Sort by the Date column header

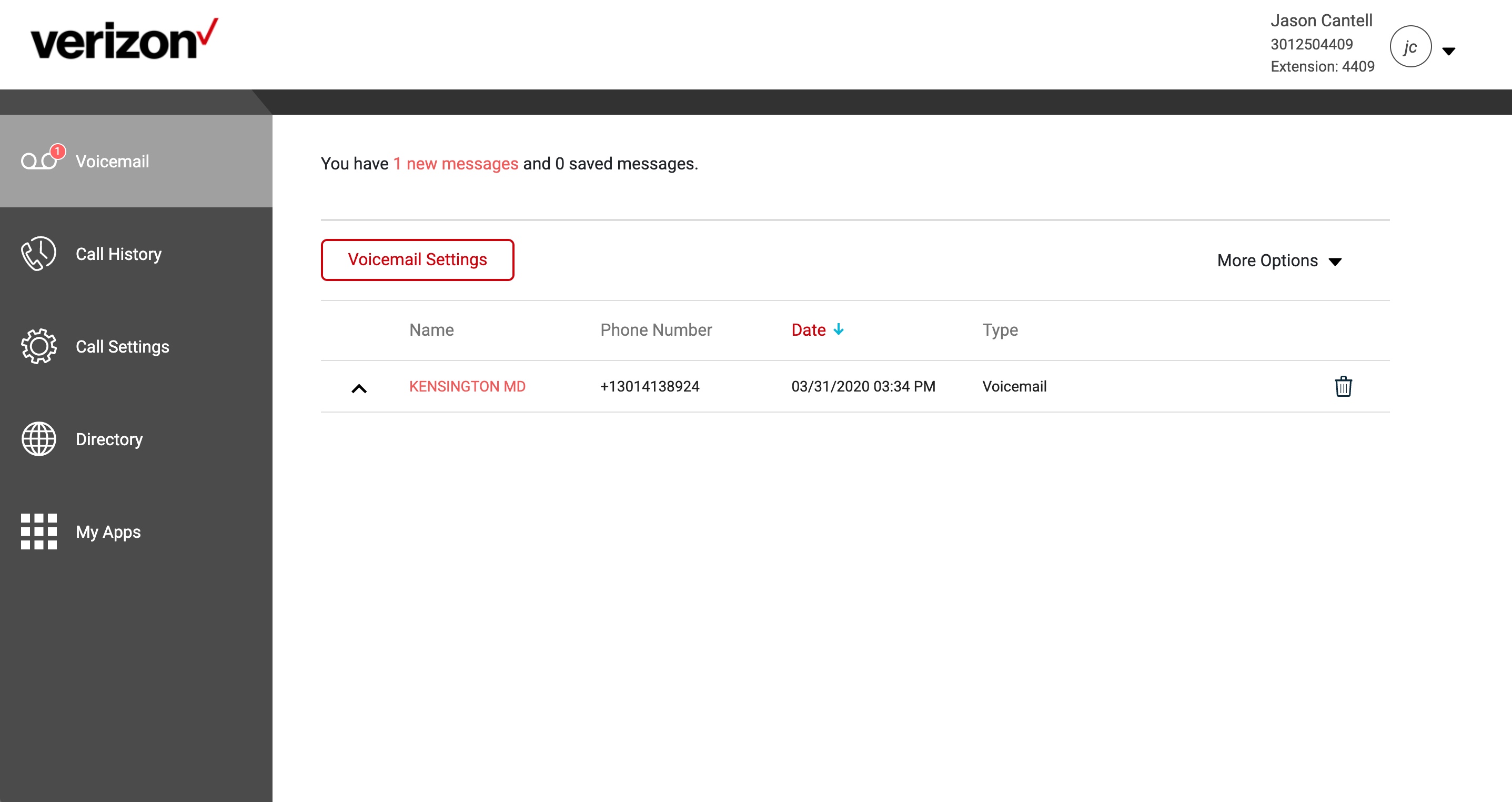tap(808, 330)
